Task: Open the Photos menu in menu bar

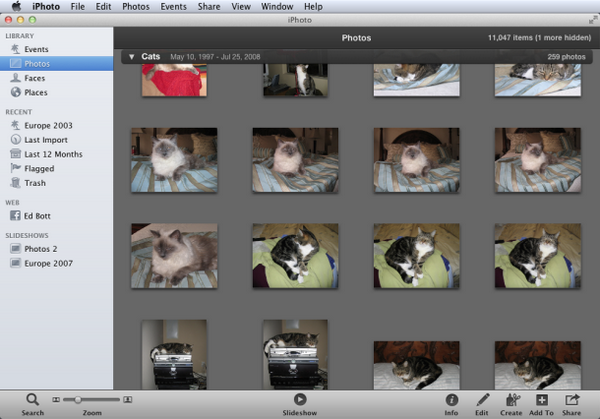Action: click(135, 7)
